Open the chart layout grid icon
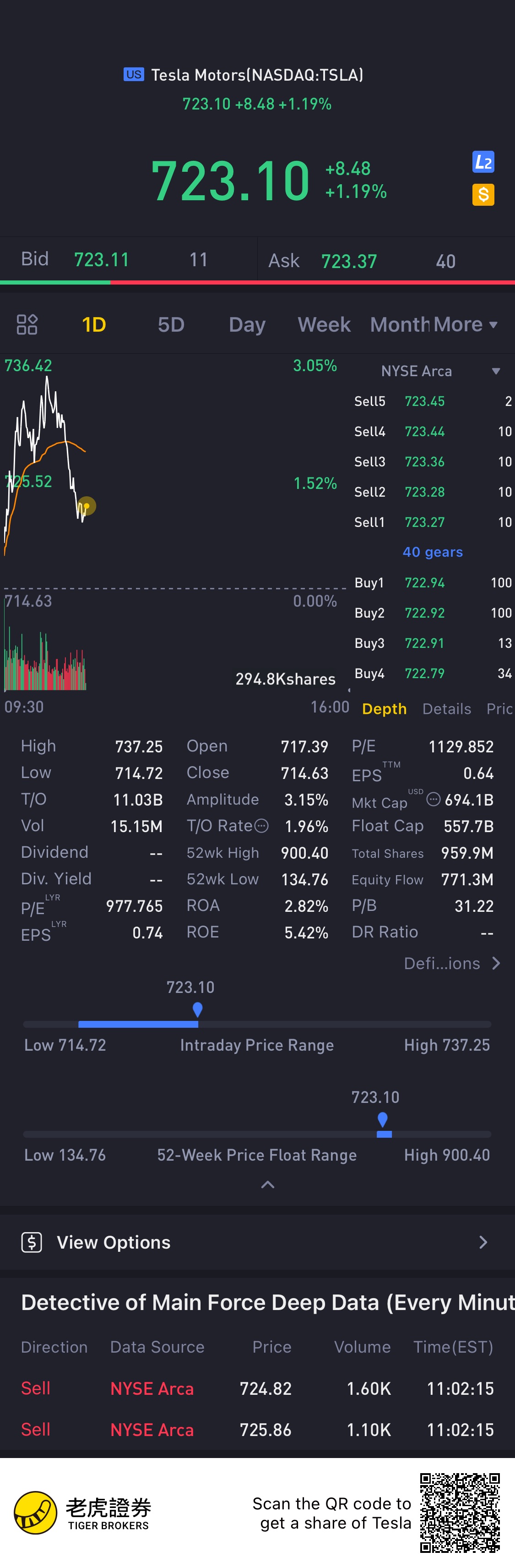The width and height of the screenshot is (515, 1568). [27, 324]
